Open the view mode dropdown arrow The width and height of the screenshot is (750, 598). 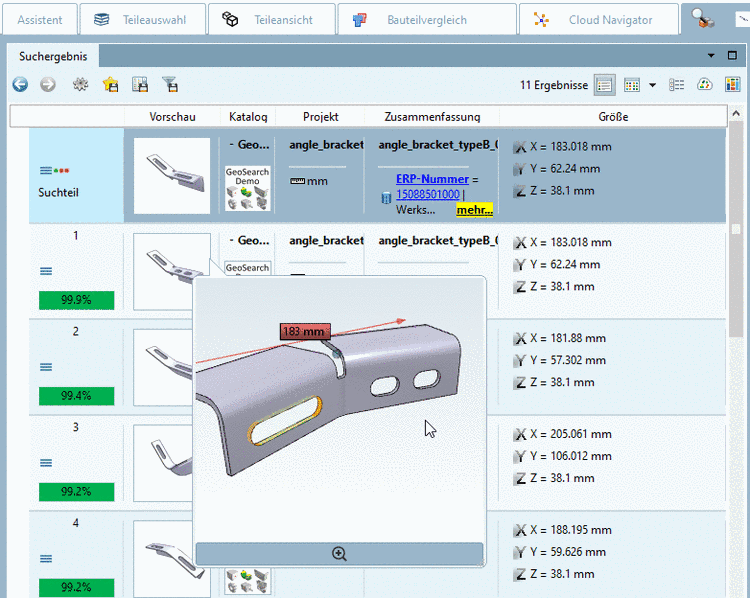tap(652, 85)
